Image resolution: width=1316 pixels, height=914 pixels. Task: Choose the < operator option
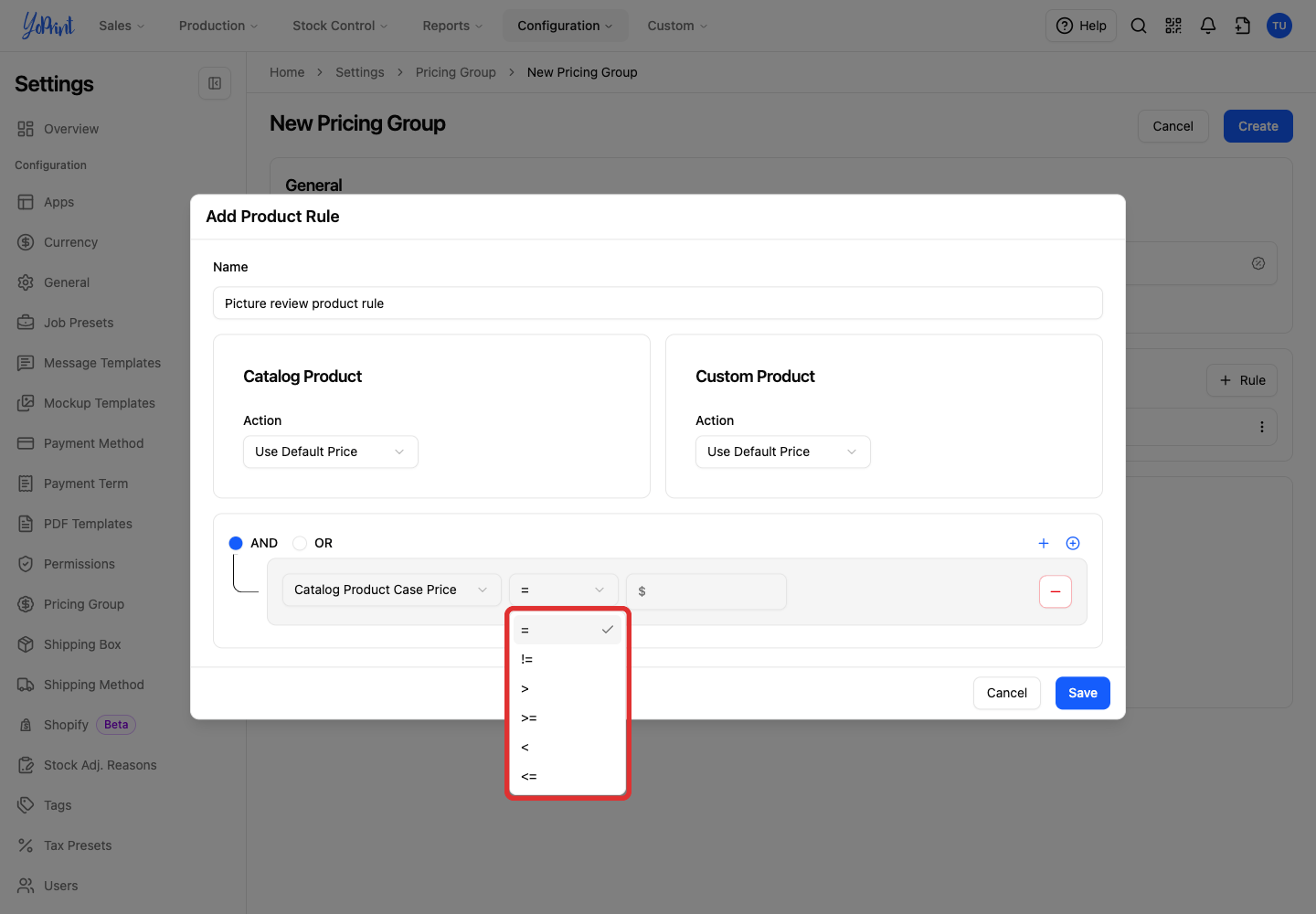(568, 747)
